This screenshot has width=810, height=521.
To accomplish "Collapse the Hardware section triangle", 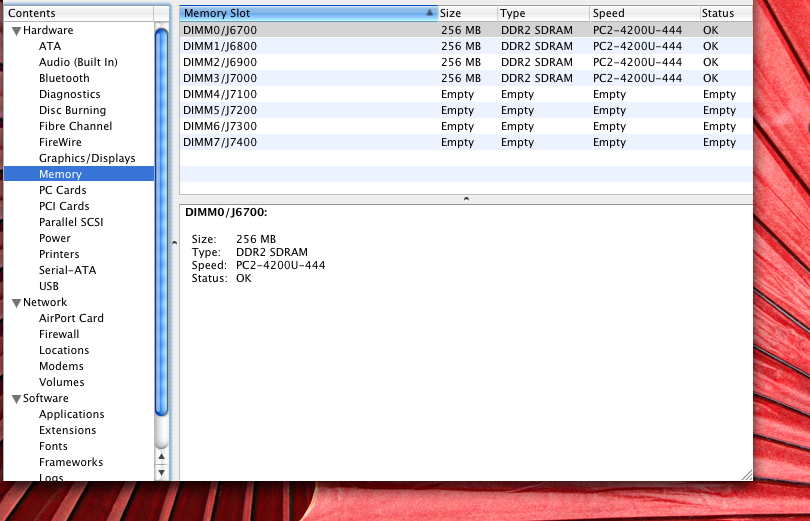I will click(x=17, y=31).
